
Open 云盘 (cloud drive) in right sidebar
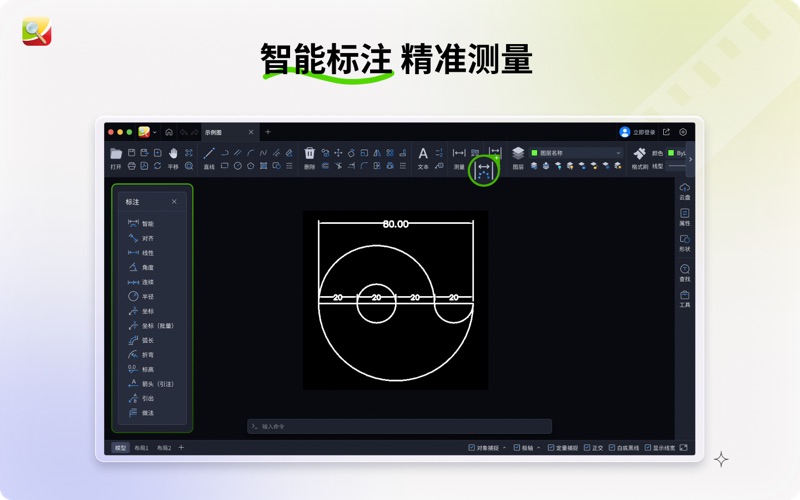[x=685, y=191]
